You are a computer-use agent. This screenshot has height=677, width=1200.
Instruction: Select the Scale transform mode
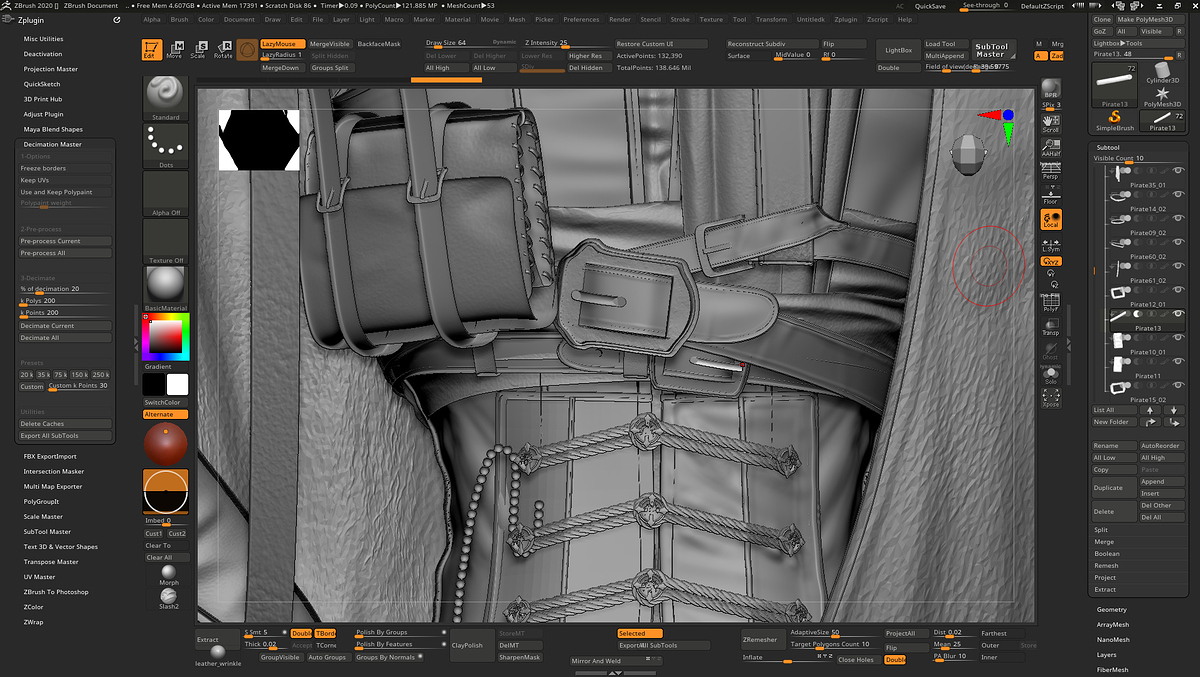pyautogui.click(x=199, y=49)
